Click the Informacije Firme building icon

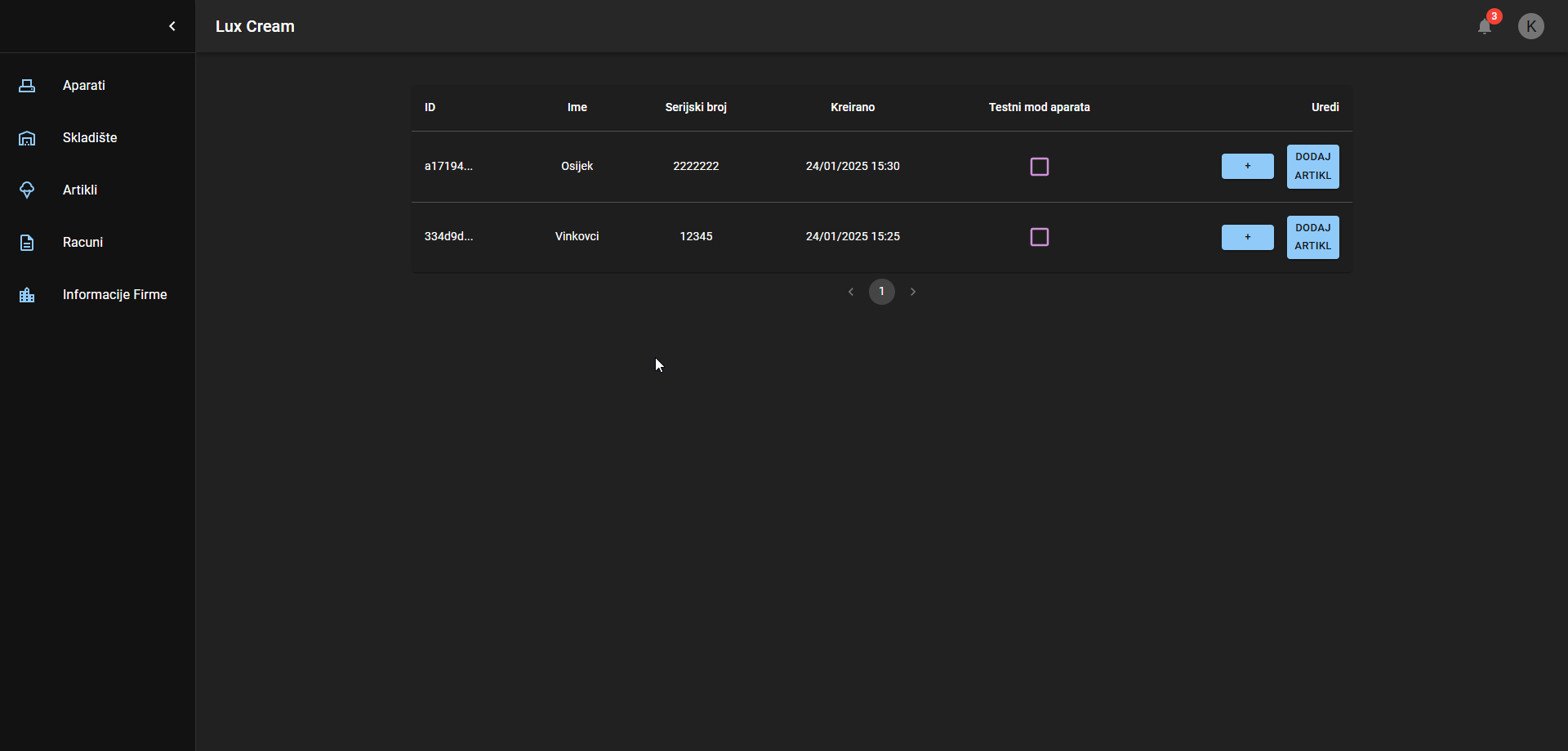click(x=27, y=295)
